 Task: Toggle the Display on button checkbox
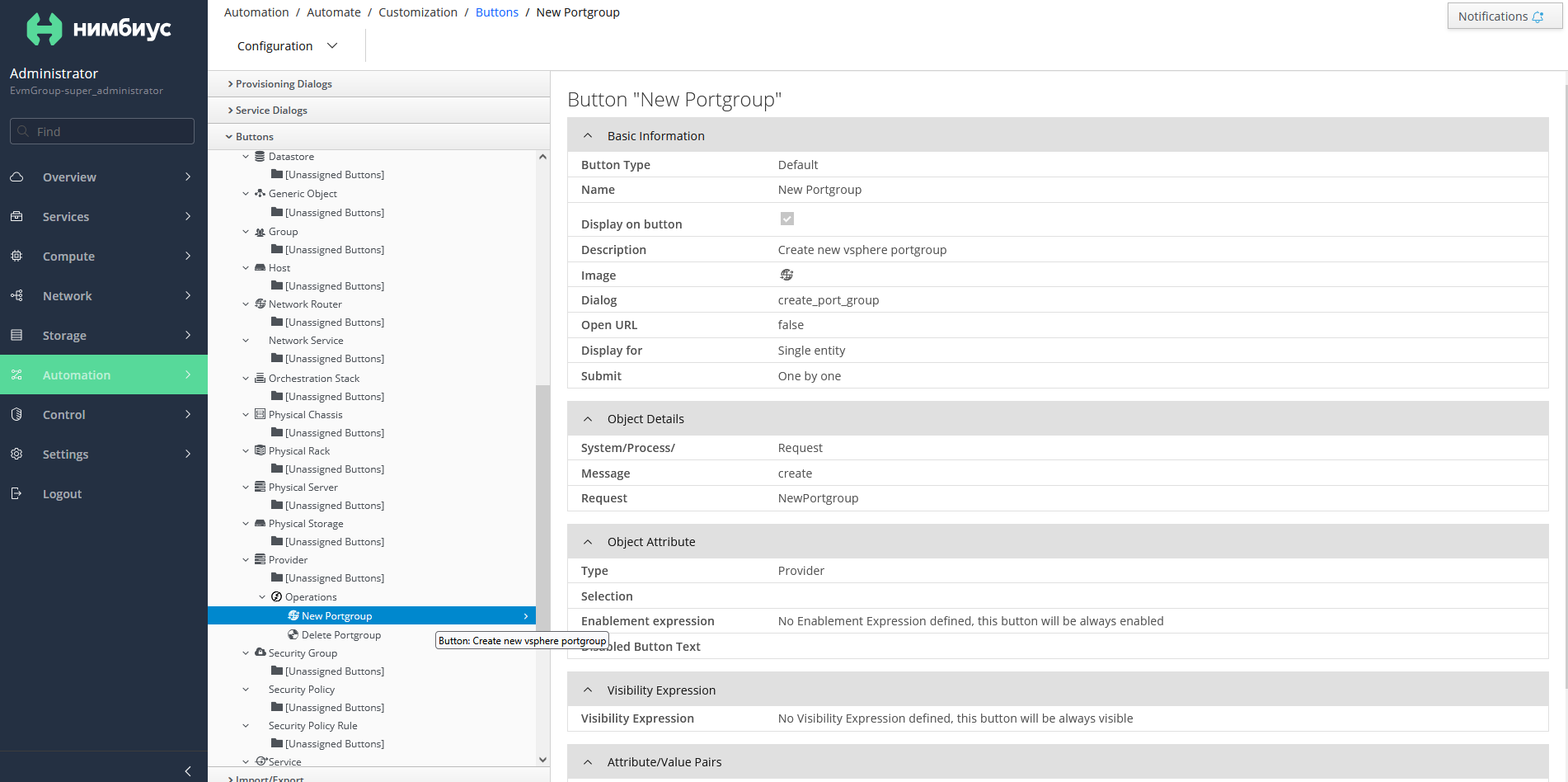point(787,219)
